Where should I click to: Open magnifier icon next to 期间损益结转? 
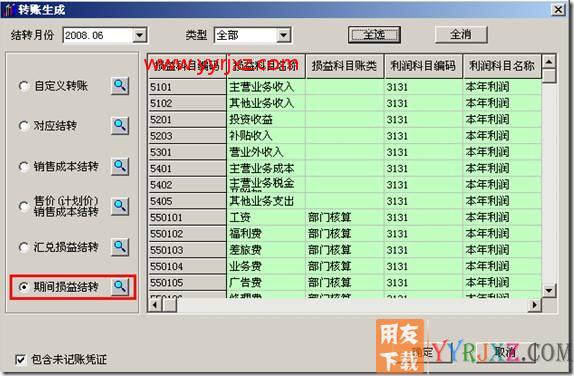tap(120, 287)
